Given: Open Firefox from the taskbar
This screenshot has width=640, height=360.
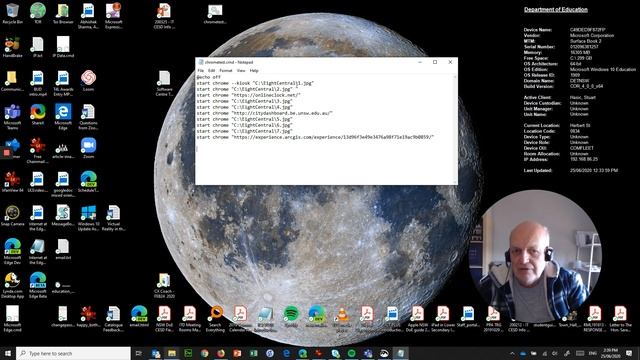Looking at the screenshot, I should click(221, 353).
